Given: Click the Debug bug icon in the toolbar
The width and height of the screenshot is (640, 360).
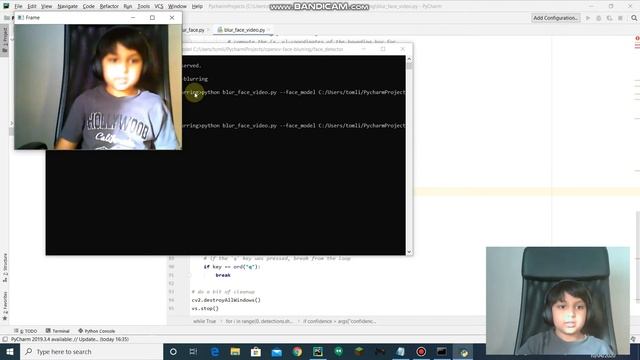Looking at the screenshot, I should [599, 18].
